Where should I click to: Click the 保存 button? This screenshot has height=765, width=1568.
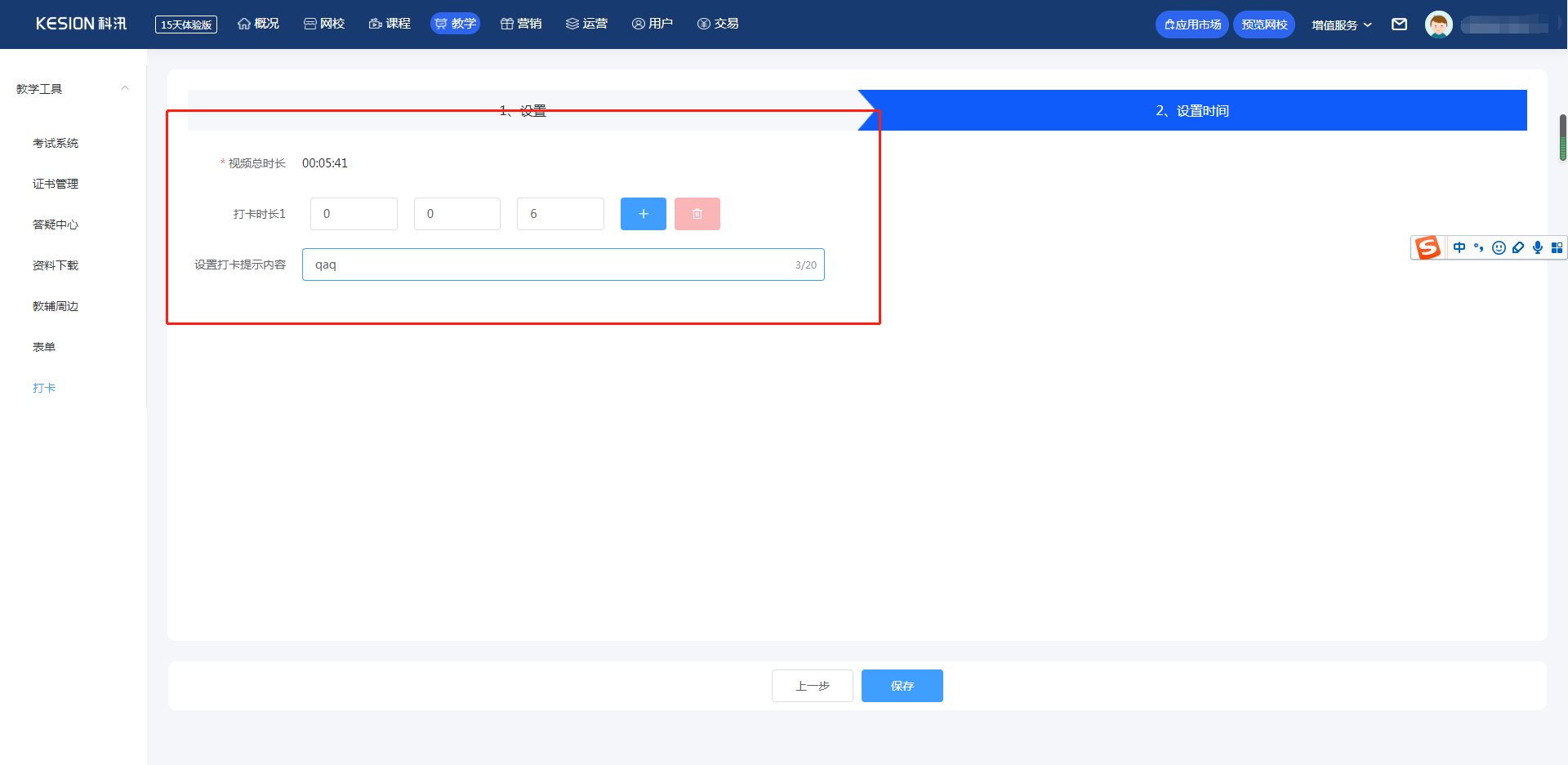coord(902,686)
